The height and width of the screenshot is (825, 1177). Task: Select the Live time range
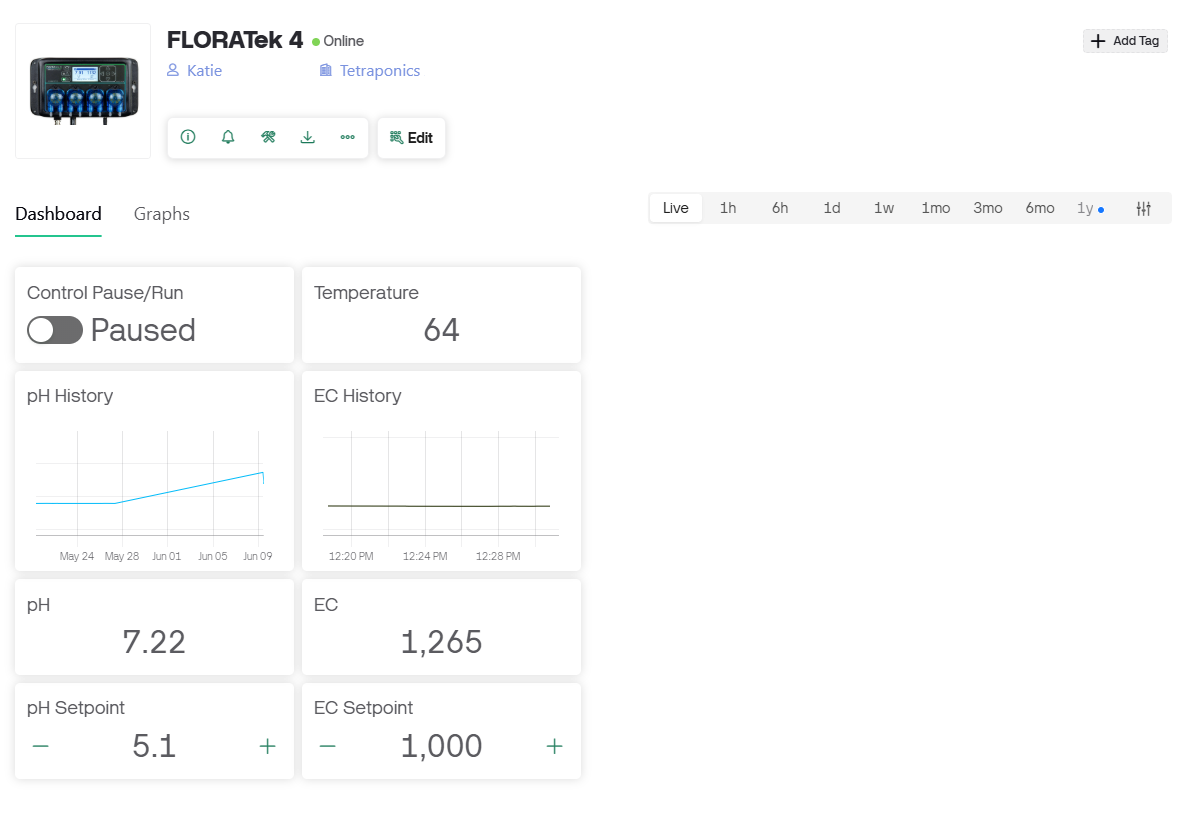pyautogui.click(x=676, y=208)
